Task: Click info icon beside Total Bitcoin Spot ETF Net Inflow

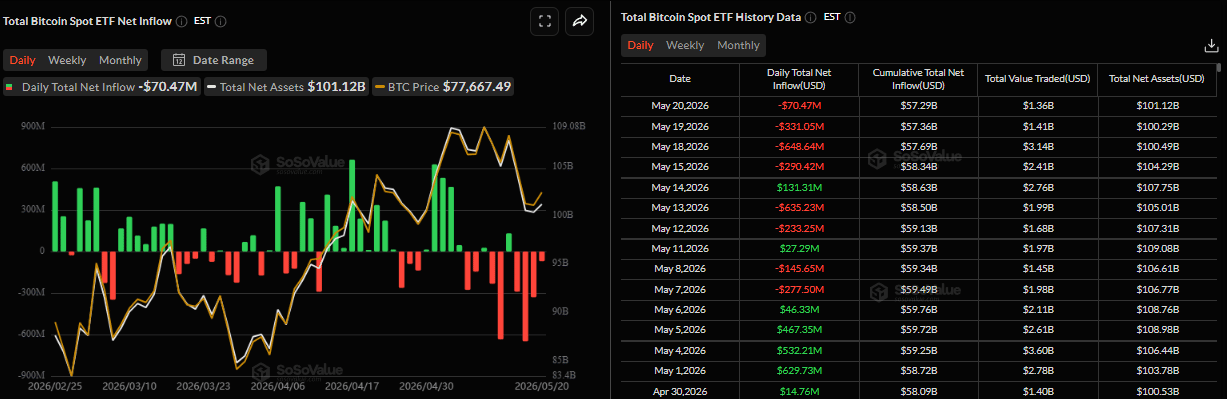Action: click(180, 21)
